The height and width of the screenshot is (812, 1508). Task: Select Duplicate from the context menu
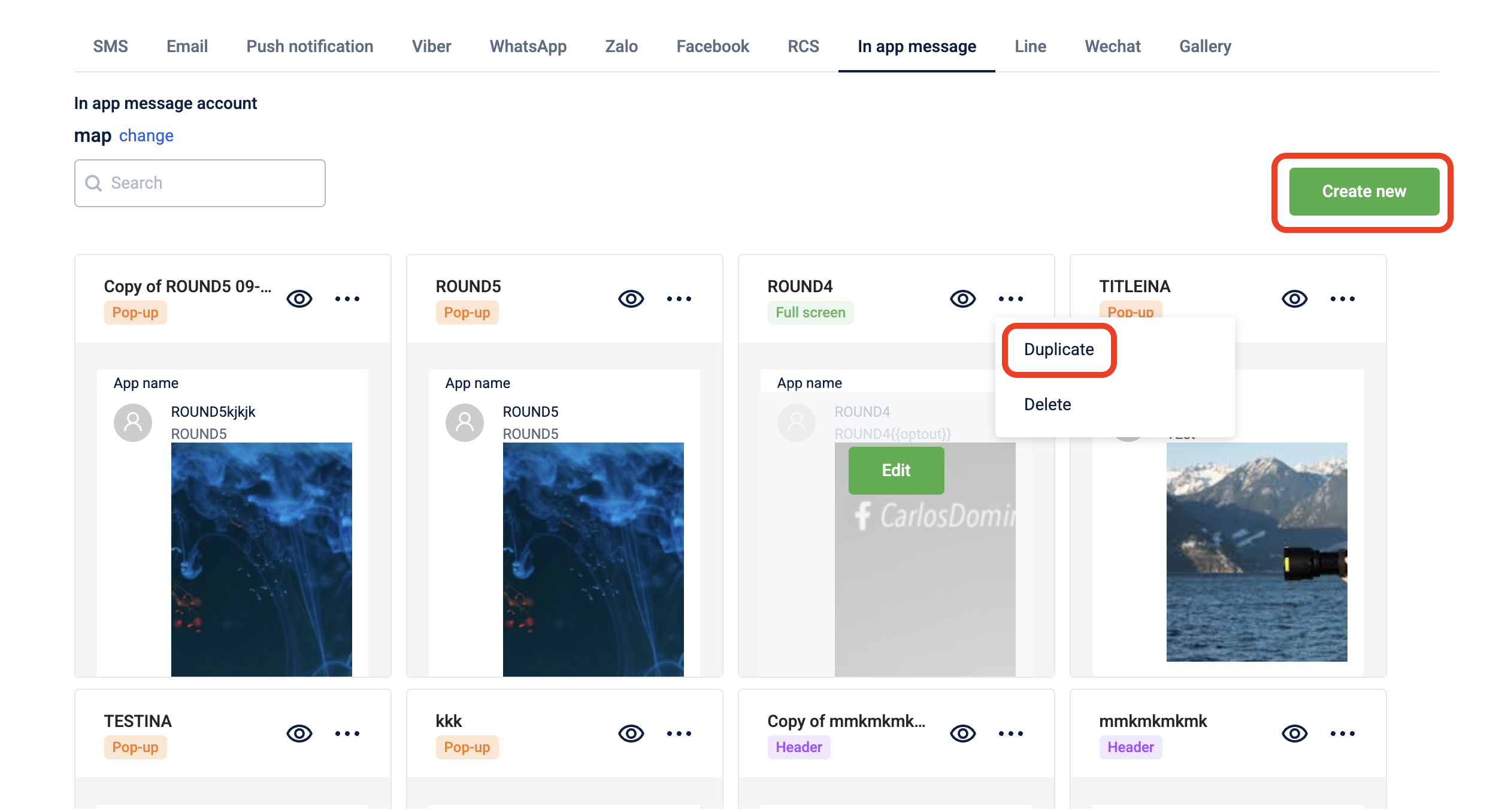coord(1058,350)
